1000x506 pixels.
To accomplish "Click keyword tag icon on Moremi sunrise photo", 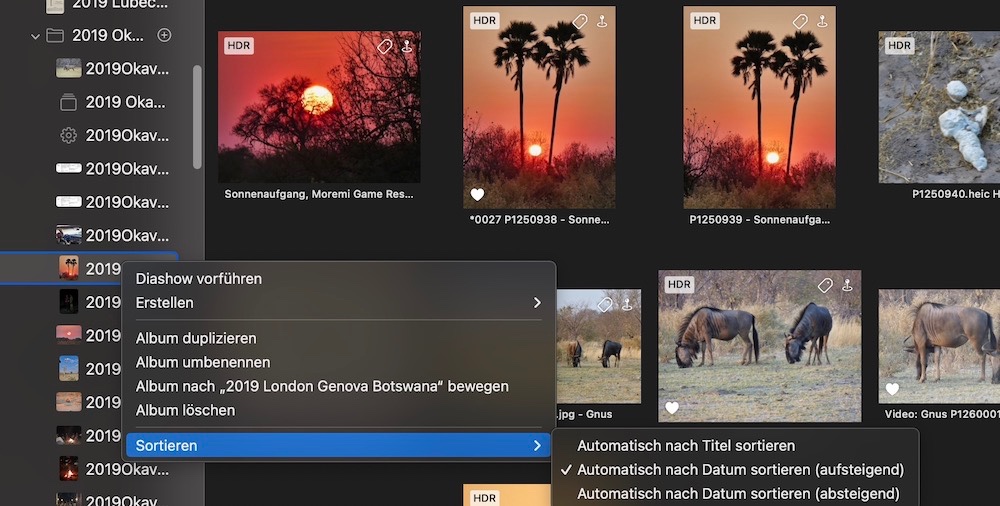I will 385,46.
